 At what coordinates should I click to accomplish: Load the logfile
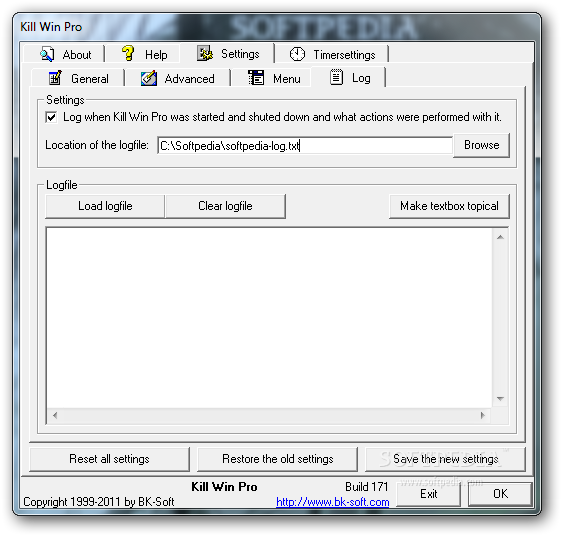pos(105,206)
